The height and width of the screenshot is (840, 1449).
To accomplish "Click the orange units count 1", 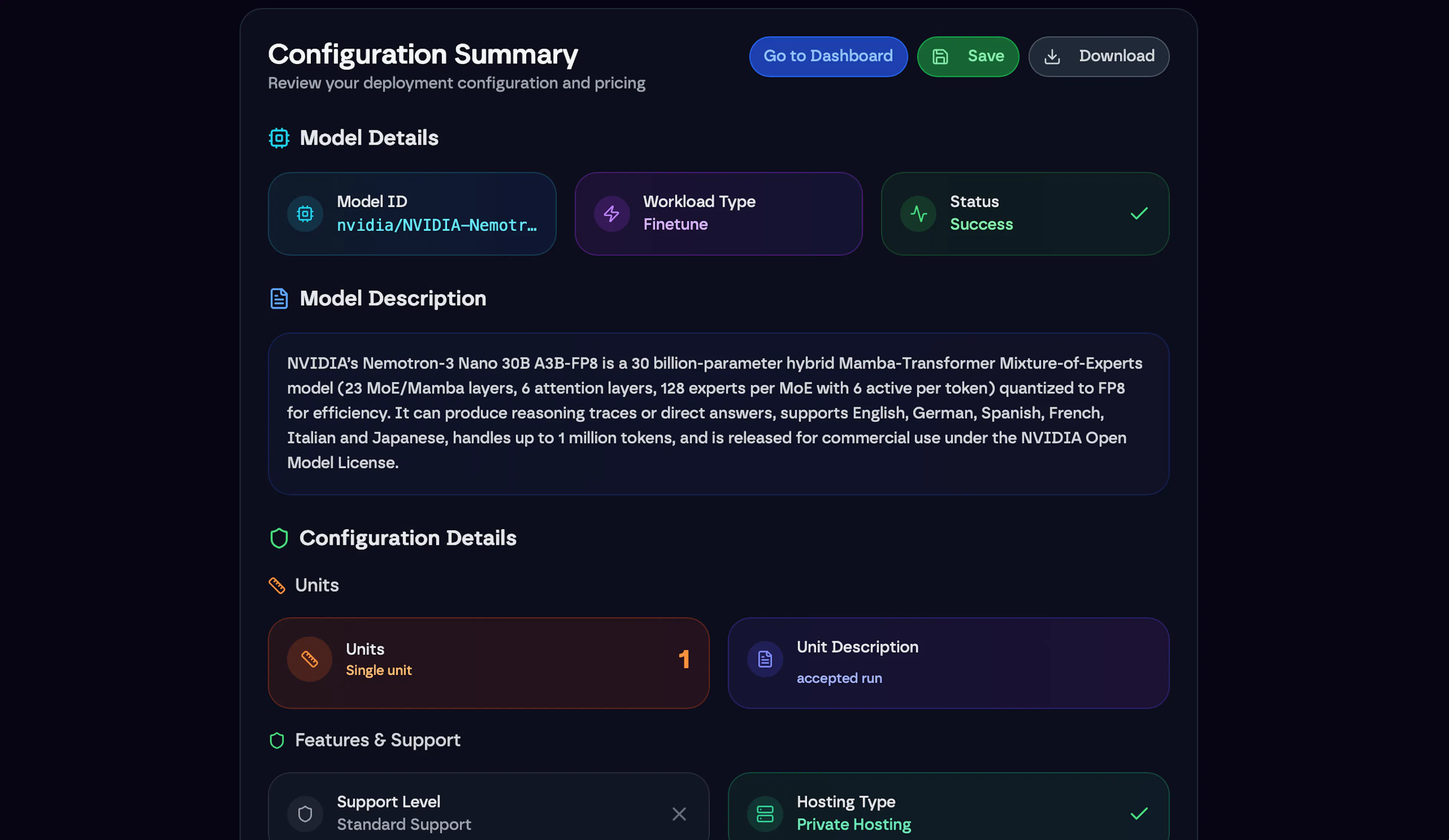I will click(684, 659).
